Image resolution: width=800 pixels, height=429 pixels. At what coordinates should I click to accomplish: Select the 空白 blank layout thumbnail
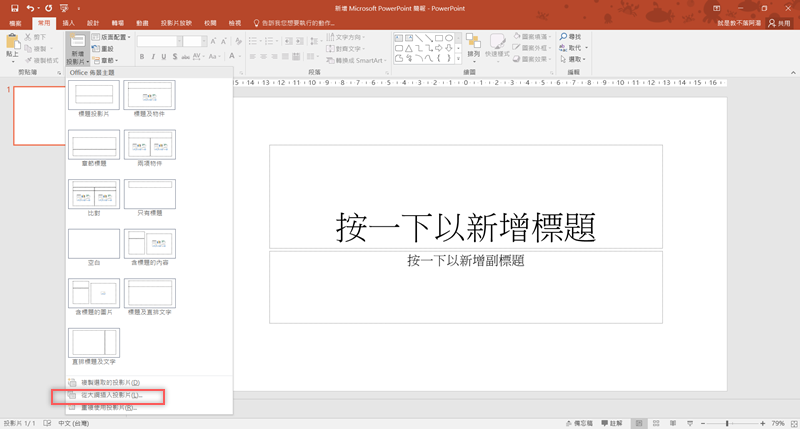tap(94, 244)
